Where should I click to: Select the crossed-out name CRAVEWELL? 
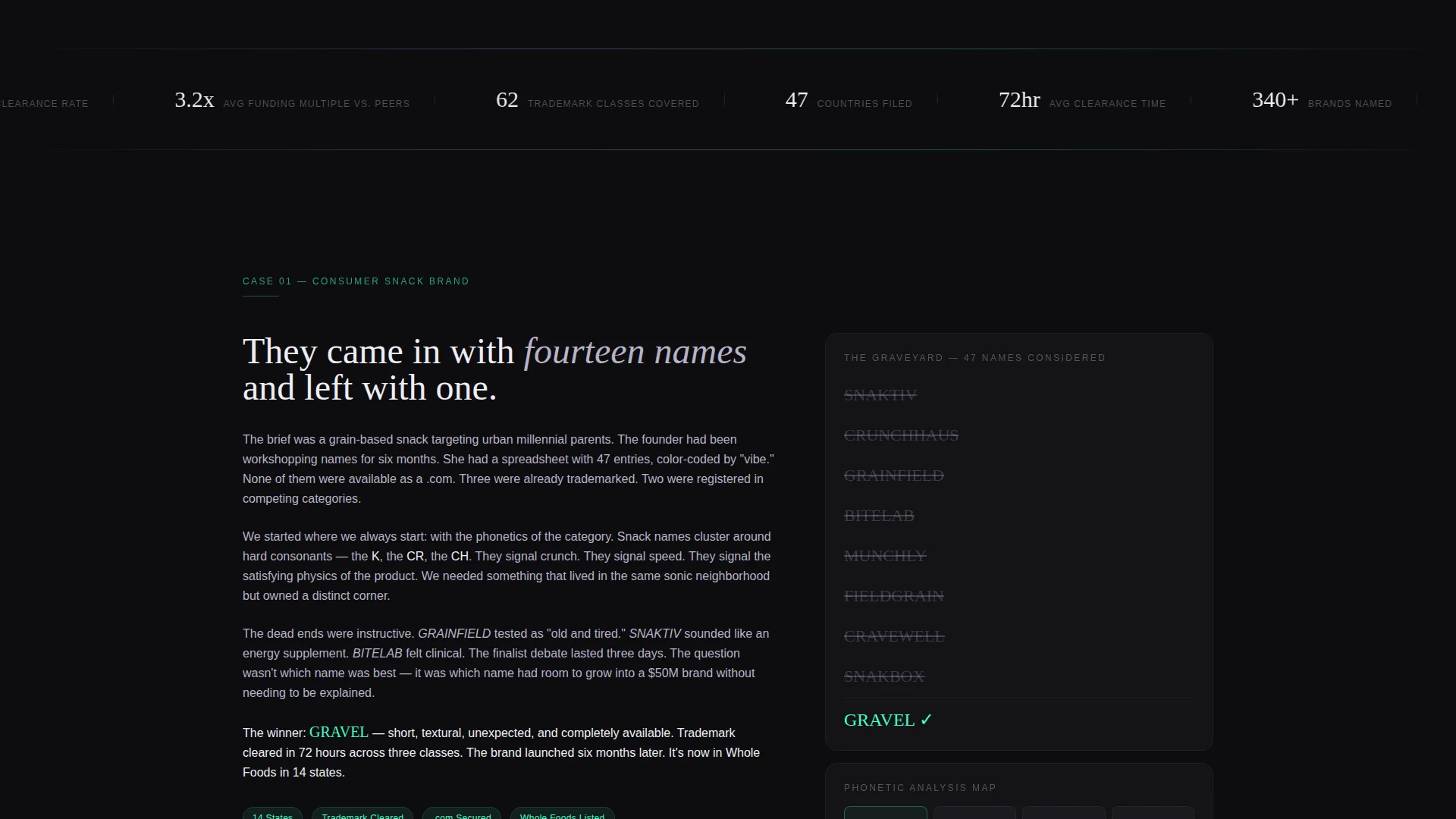point(894,636)
